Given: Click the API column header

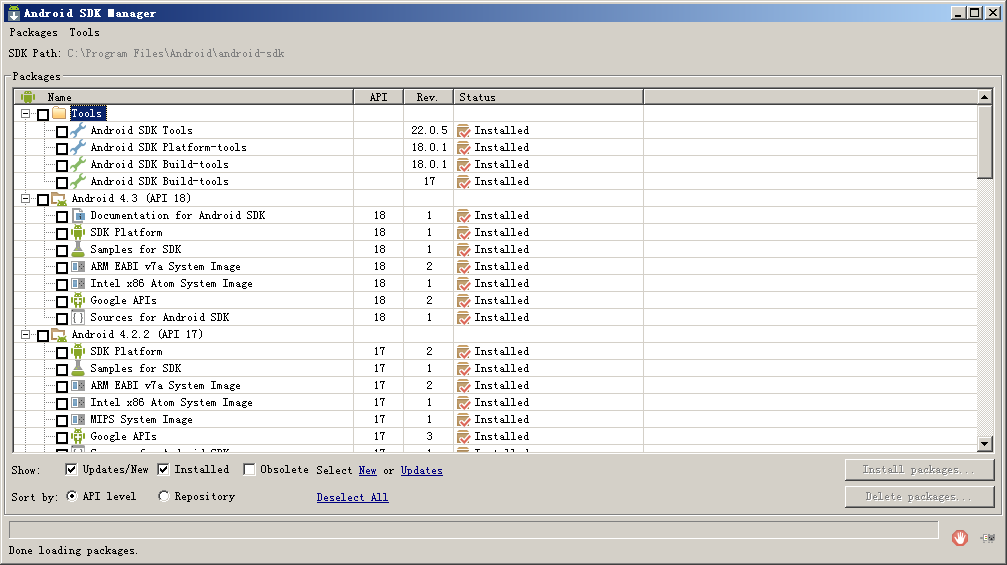Looking at the screenshot, I should coord(378,97).
